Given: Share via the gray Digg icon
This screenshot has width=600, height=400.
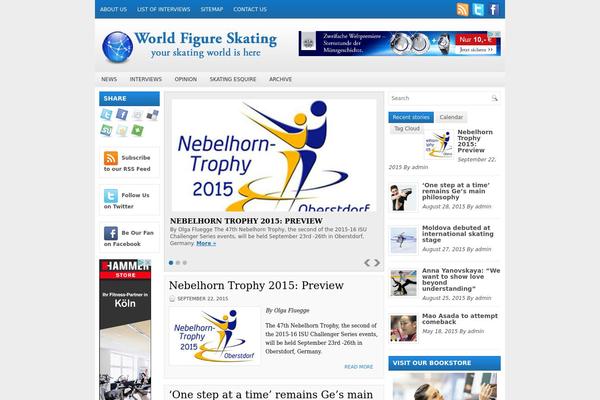Looking at the screenshot, I should [137, 115].
